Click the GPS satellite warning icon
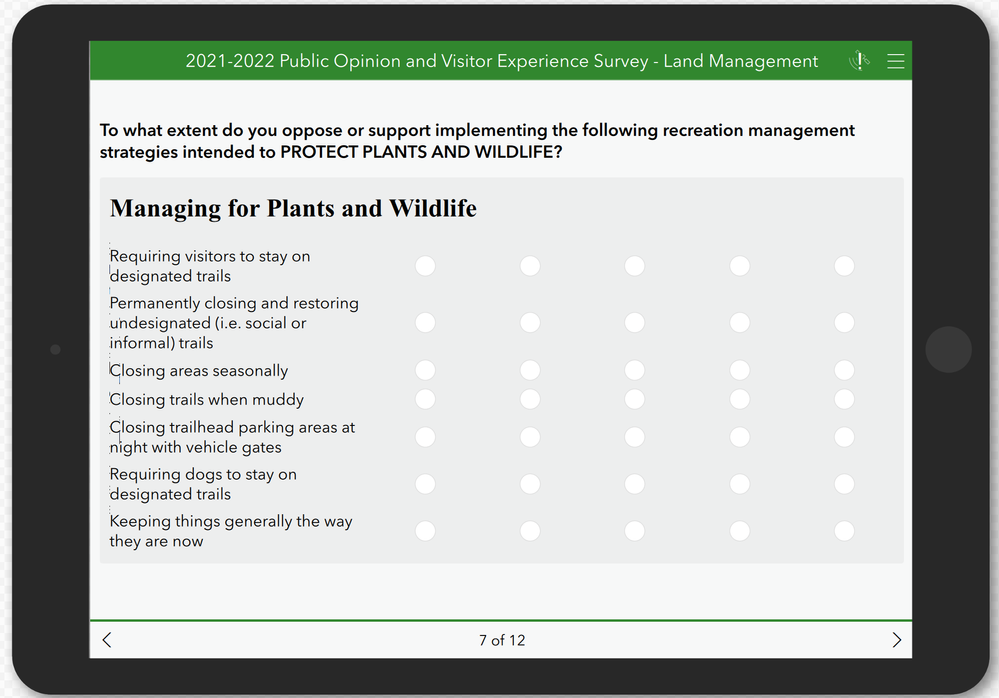999x698 pixels. pos(859,62)
